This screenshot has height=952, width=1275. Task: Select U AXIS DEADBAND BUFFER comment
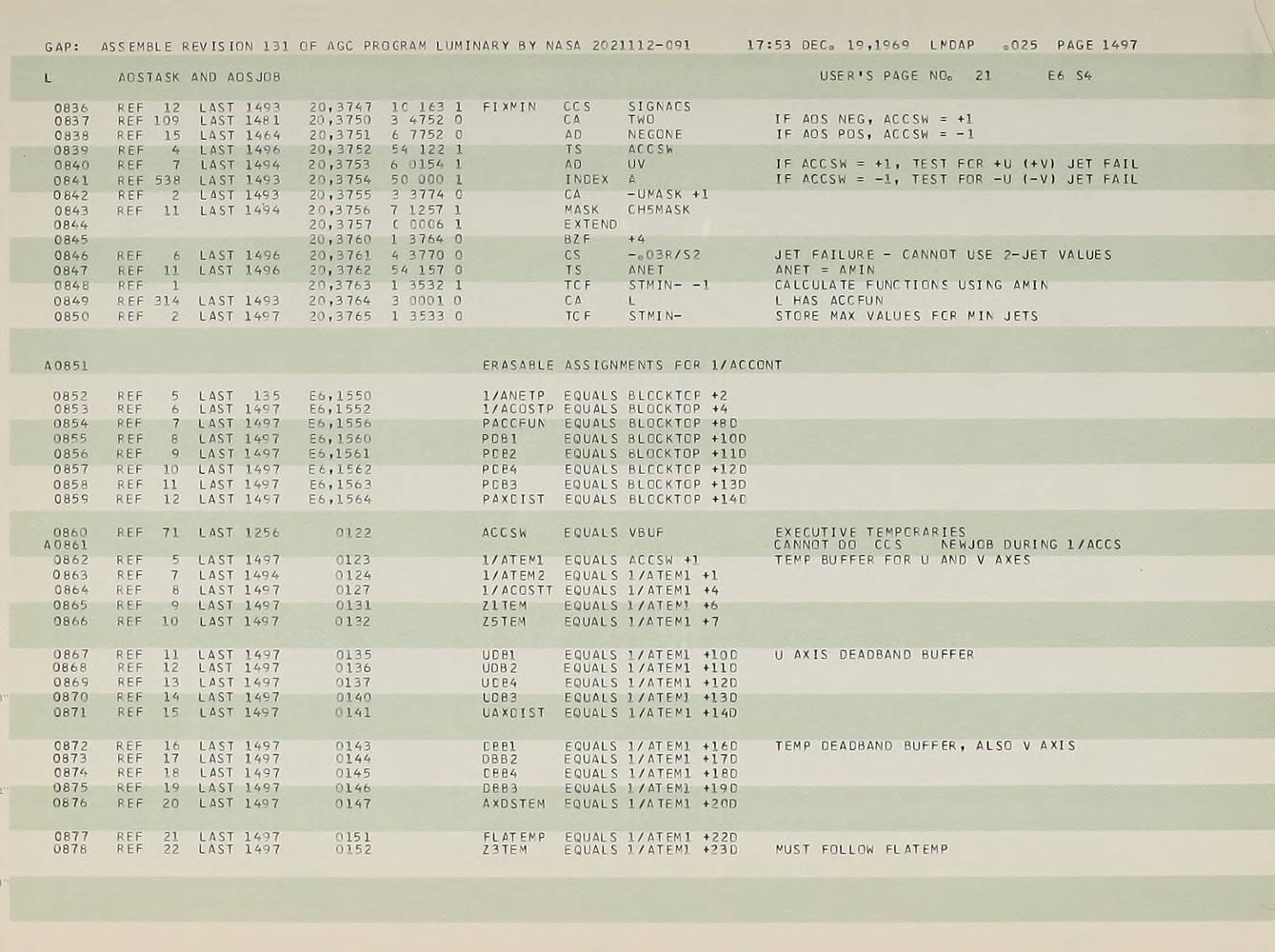point(874,655)
